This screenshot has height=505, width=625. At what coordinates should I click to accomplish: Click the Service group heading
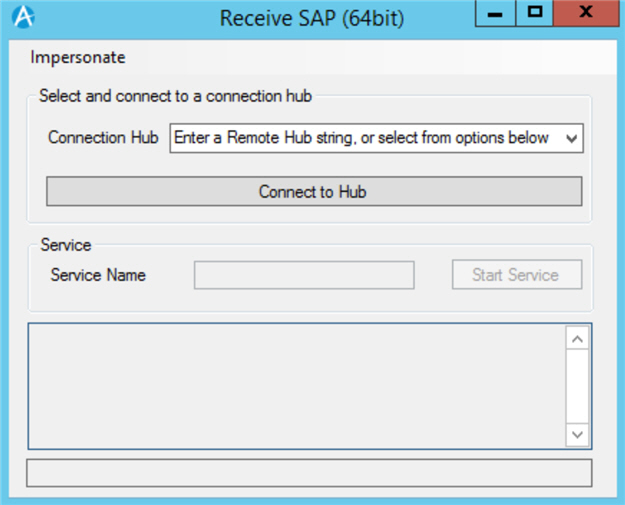click(66, 245)
